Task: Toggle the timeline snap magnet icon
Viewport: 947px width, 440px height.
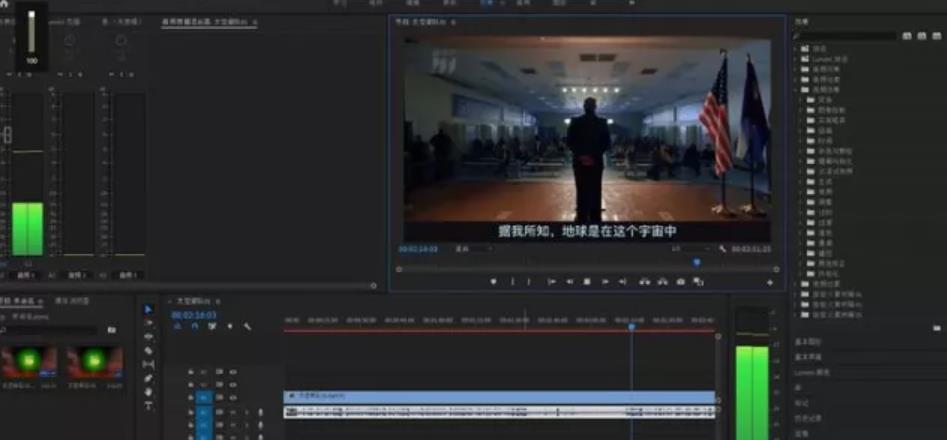Action: point(195,326)
